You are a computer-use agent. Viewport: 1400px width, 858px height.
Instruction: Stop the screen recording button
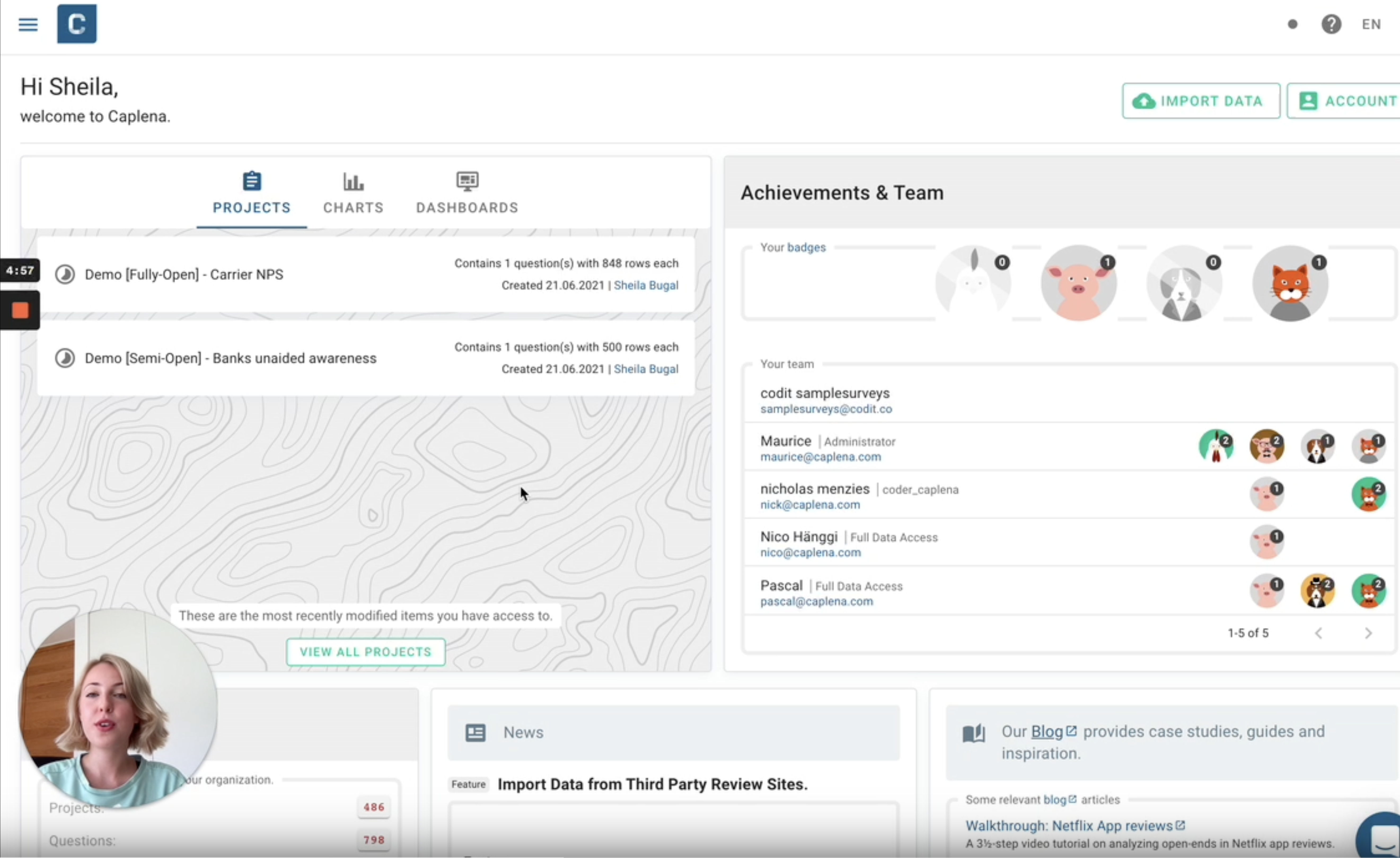[20, 310]
